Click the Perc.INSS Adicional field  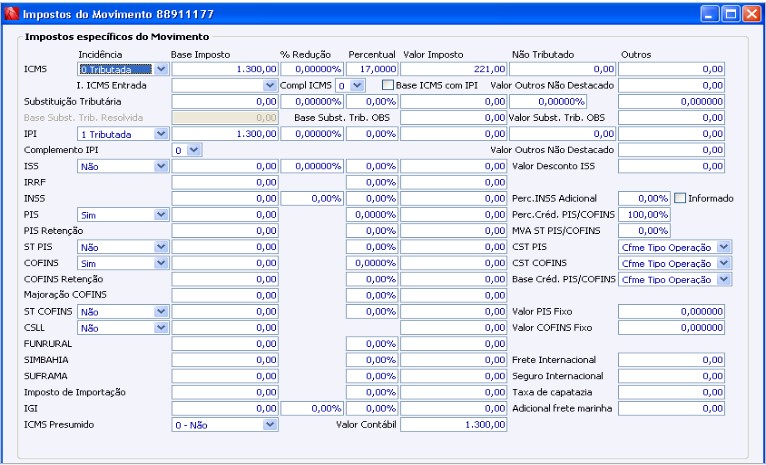point(644,198)
